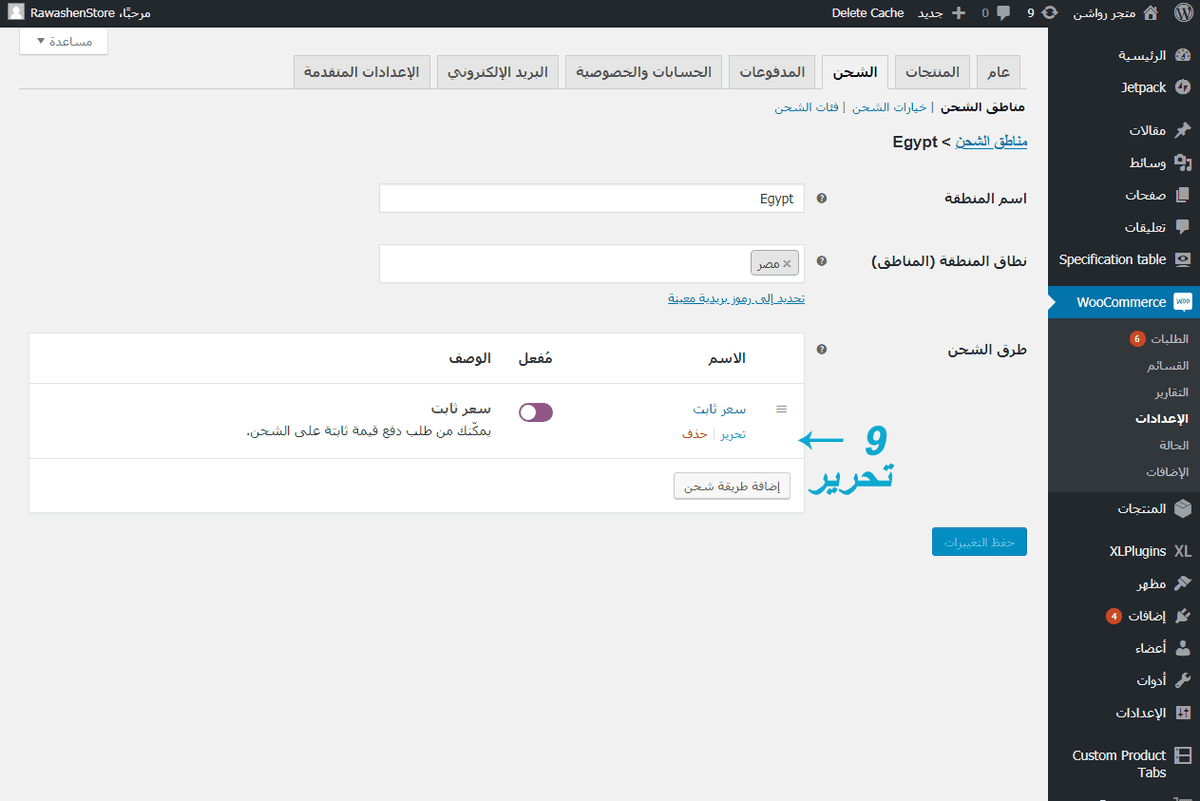Switch to the المدفوعات tab
The height and width of the screenshot is (801, 1200).
point(773,72)
